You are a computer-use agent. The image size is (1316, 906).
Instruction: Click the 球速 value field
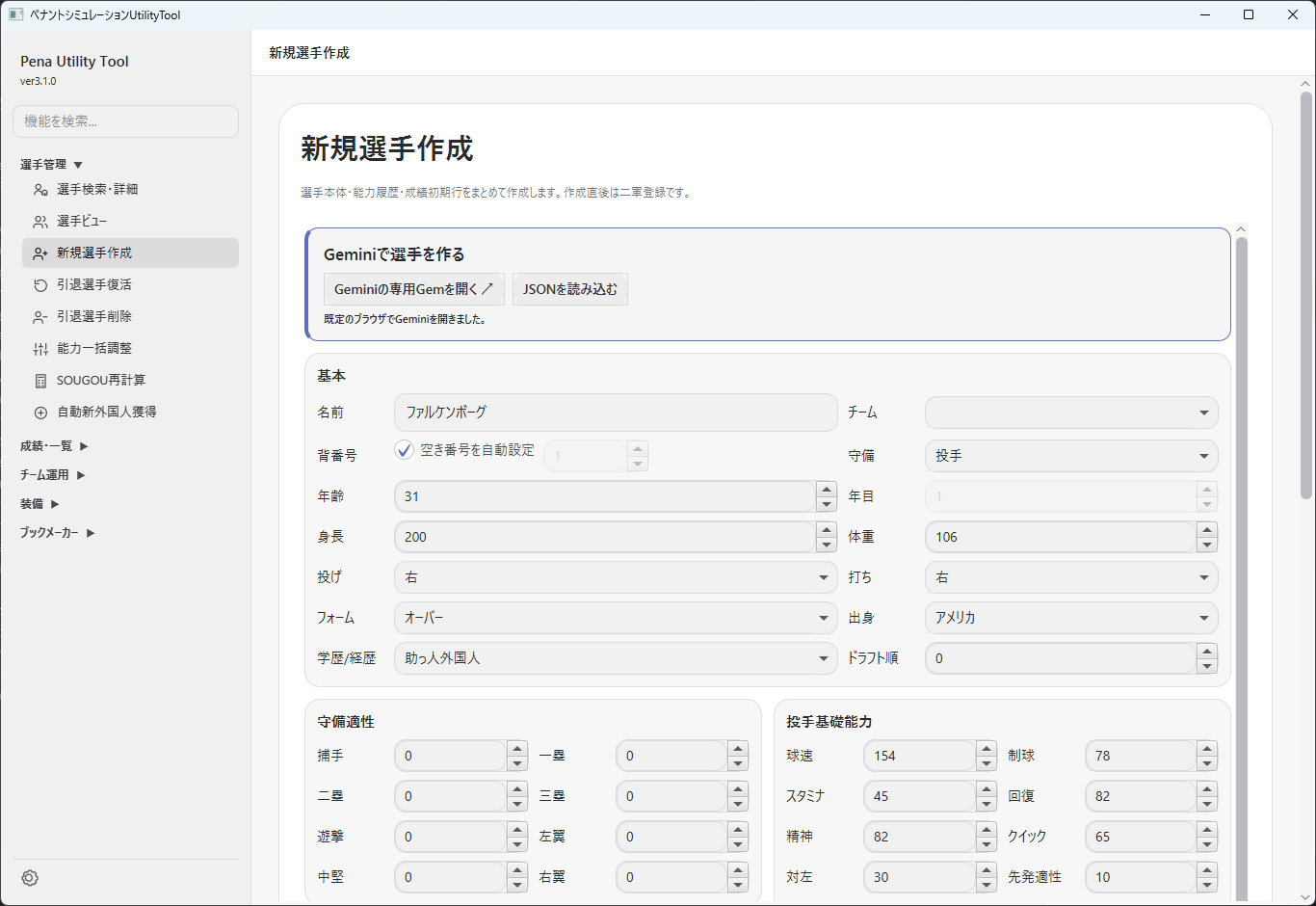pos(919,756)
